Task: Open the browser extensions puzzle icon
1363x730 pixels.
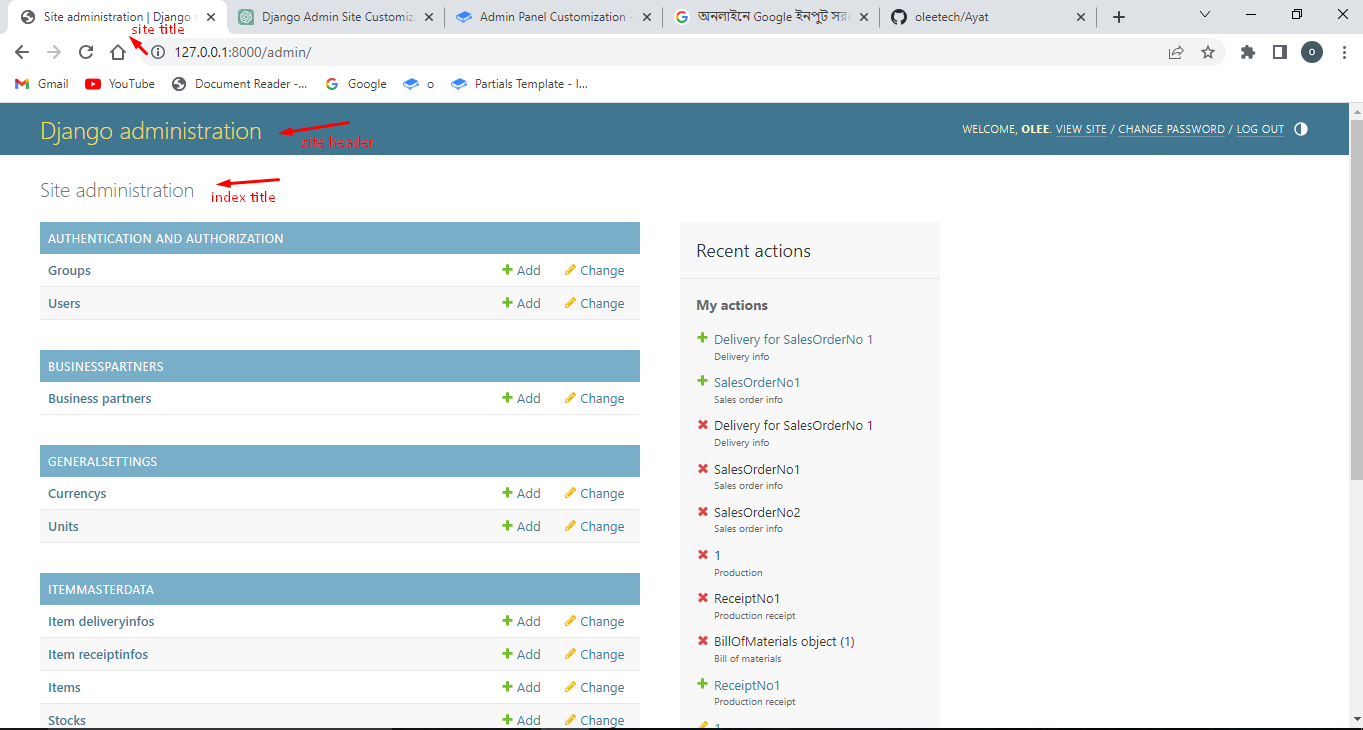Action: [1247, 52]
